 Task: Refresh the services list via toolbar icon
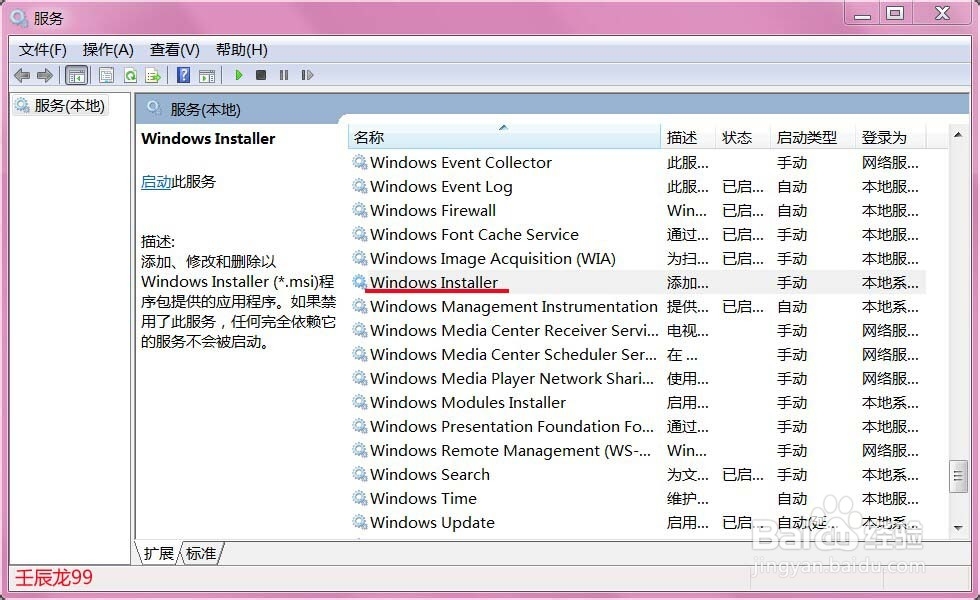click(x=130, y=76)
